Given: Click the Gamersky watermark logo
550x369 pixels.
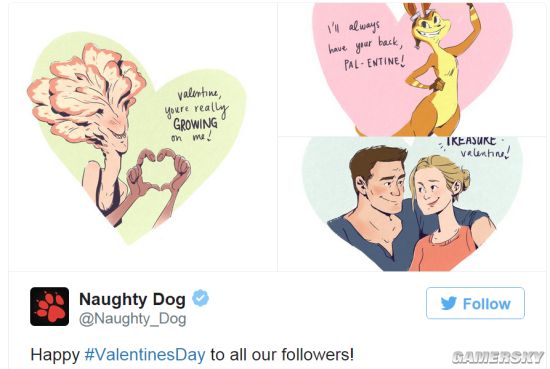Looking at the screenshot, I should (498, 357).
